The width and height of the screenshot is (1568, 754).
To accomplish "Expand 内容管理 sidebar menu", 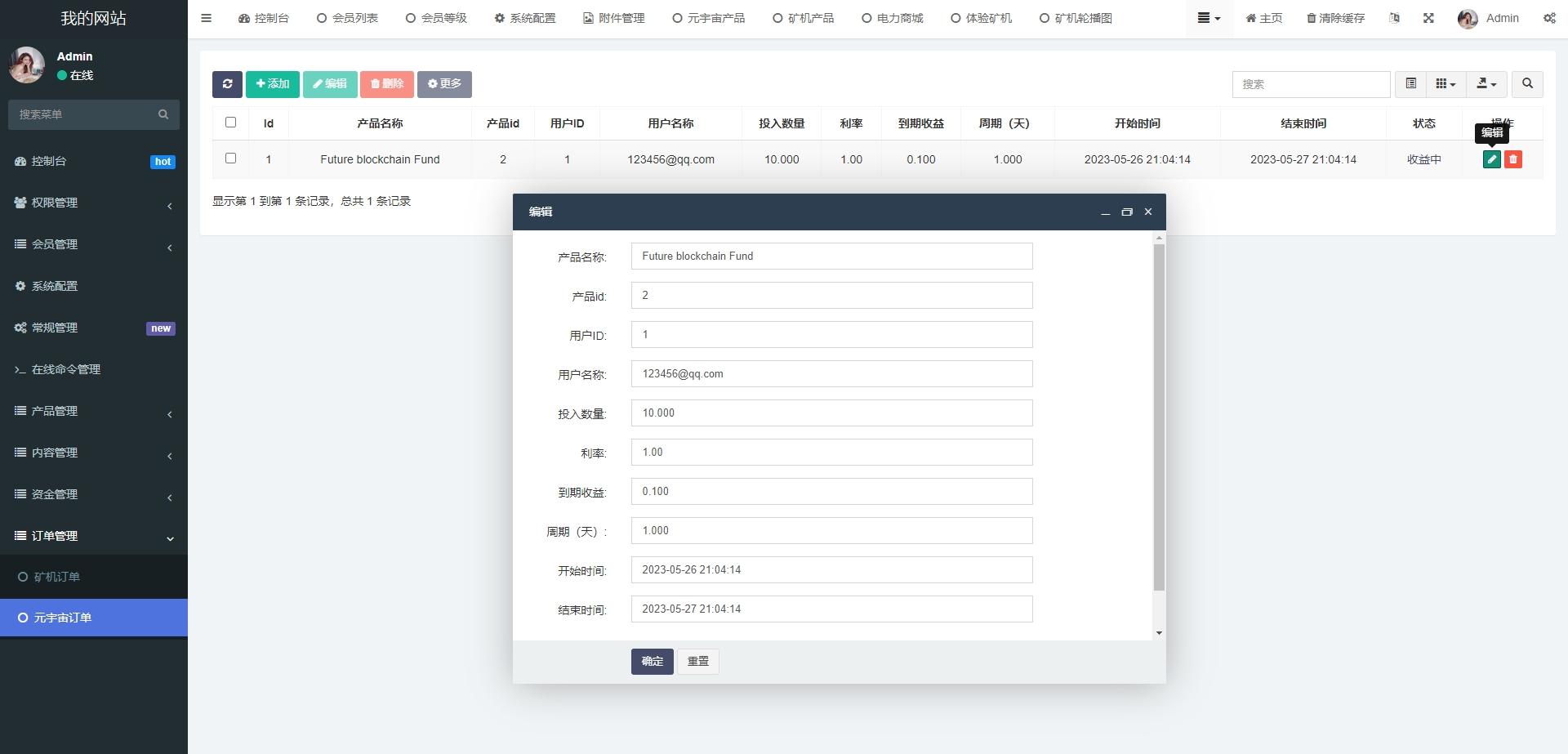I will (x=94, y=453).
